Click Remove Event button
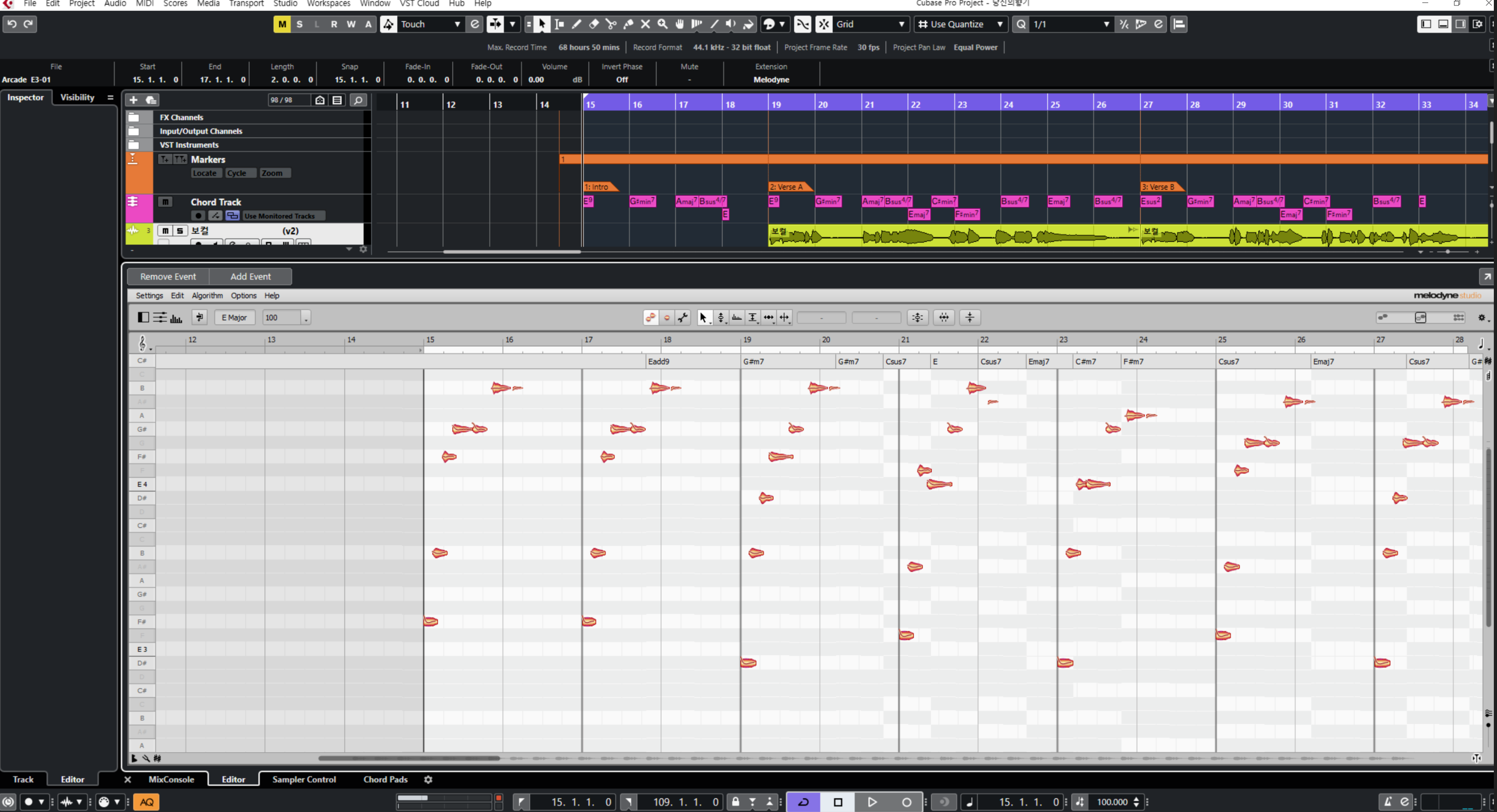This screenshot has width=1497, height=812. [x=168, y=276]
